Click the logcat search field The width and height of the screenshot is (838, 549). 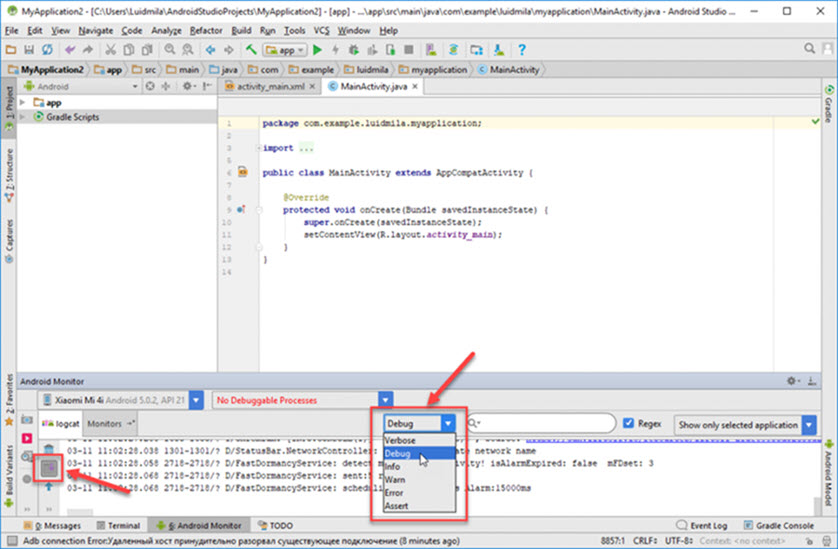click(x=541, y=423)
